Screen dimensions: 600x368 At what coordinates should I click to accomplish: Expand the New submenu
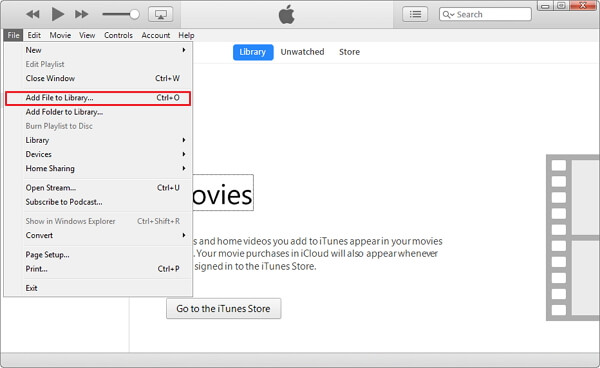click(x=98, y=50)
